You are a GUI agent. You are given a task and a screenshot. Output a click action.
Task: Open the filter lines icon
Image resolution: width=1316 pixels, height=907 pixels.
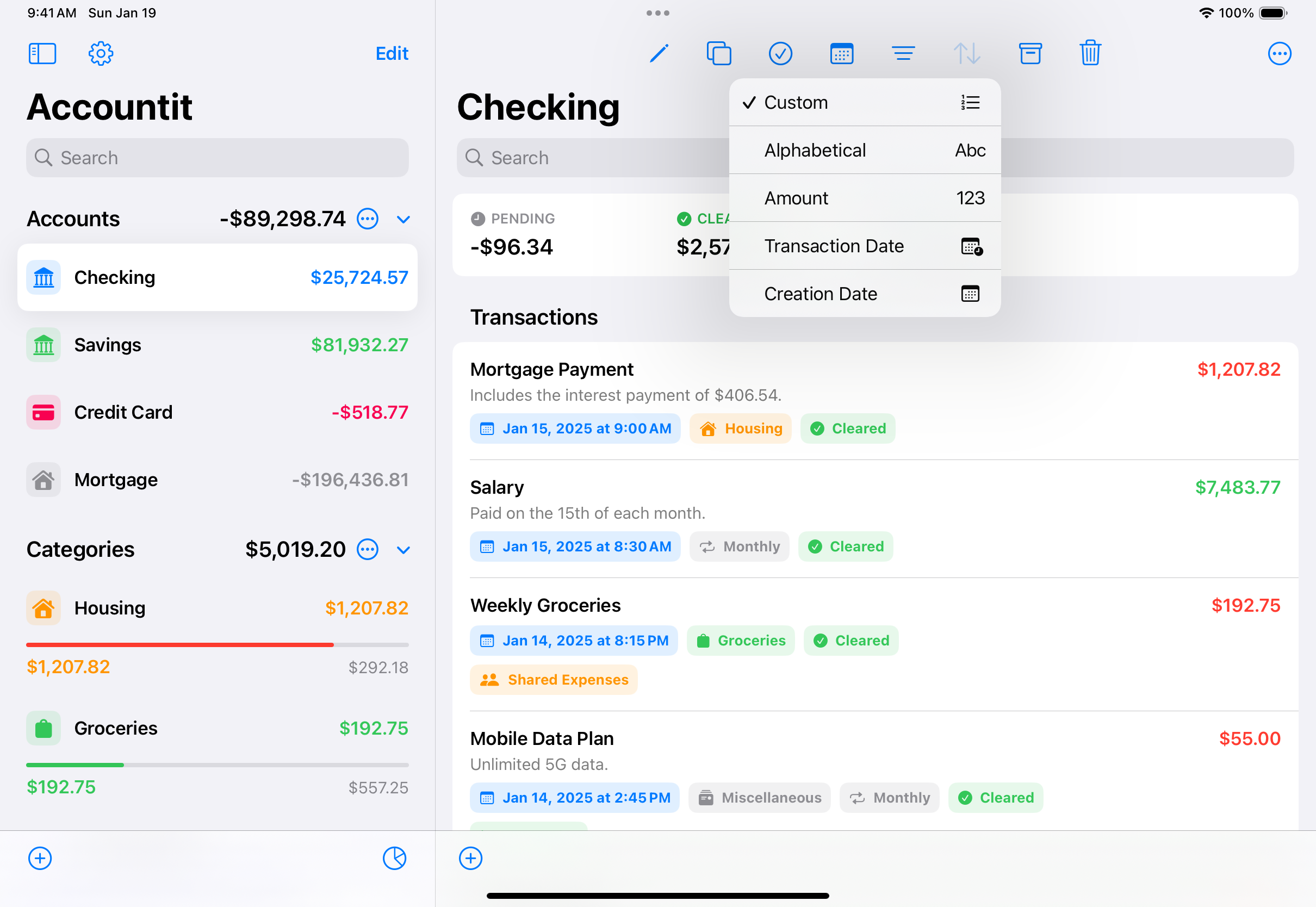[x=903, y=53]
